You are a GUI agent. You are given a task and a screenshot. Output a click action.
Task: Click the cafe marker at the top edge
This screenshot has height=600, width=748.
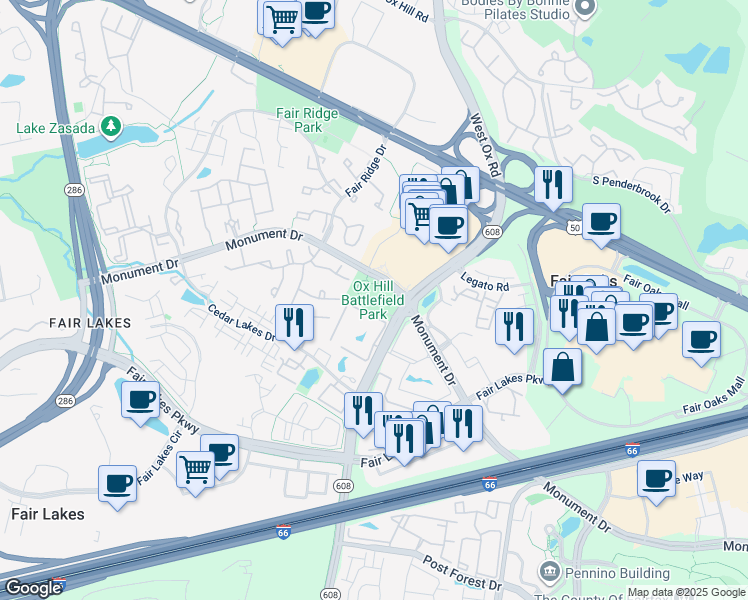[316, 13]
